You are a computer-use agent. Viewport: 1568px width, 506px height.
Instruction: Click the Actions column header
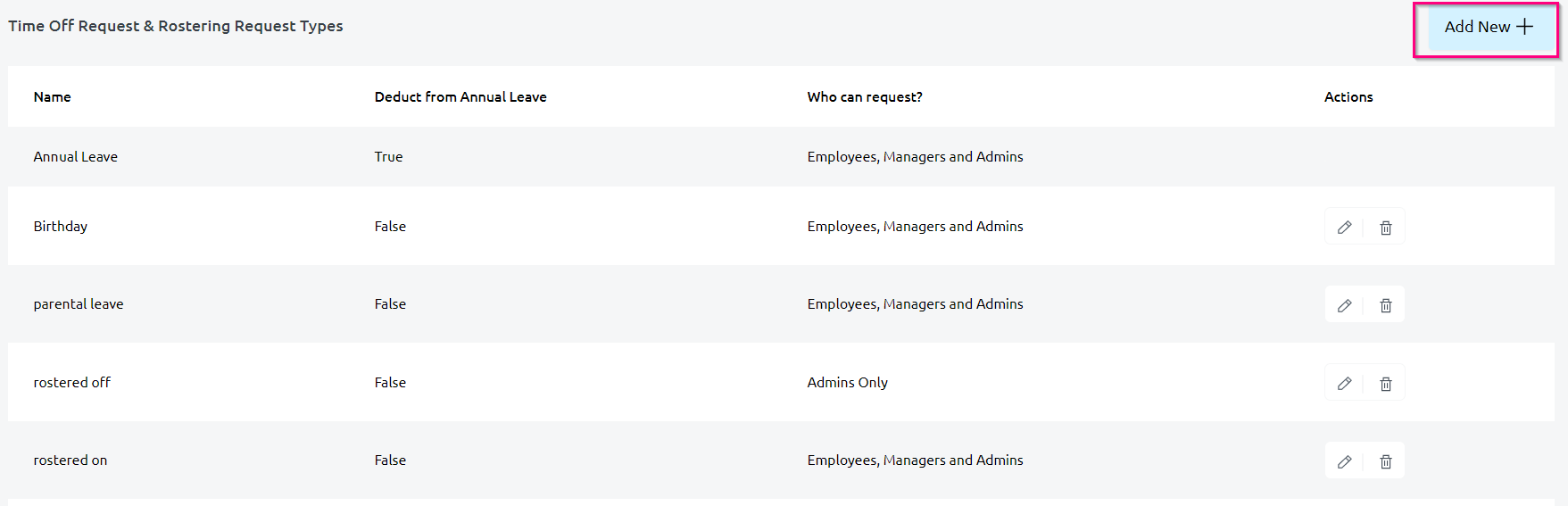click(x=1348, y=96)
